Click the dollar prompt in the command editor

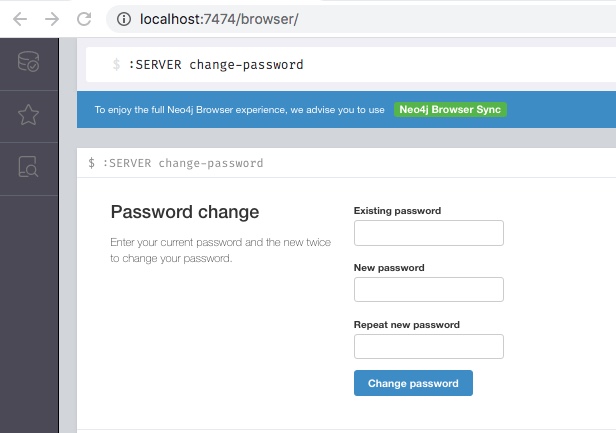(117, 65)
